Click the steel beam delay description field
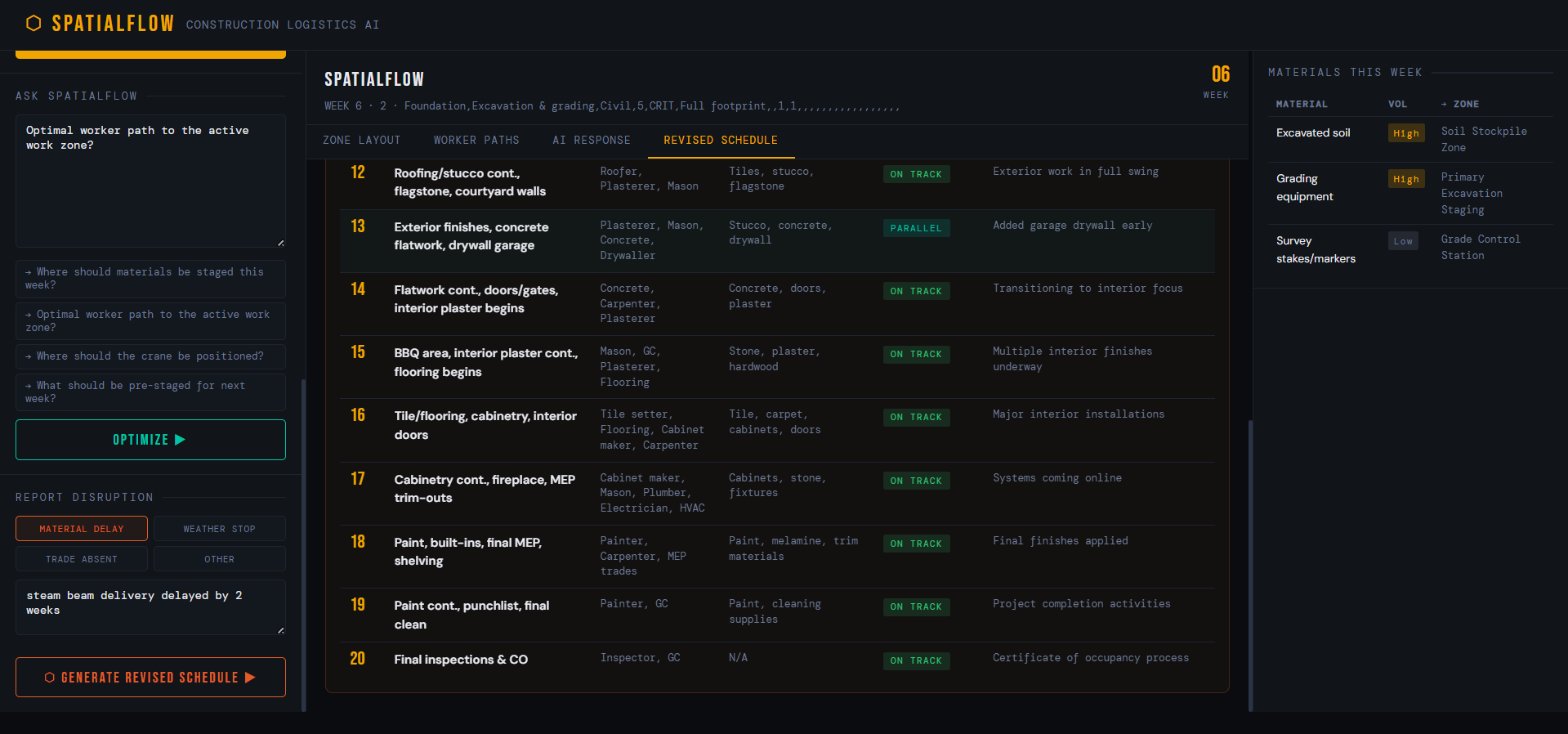The width and height of the screenshot is (1568, 734). [150, 607]
